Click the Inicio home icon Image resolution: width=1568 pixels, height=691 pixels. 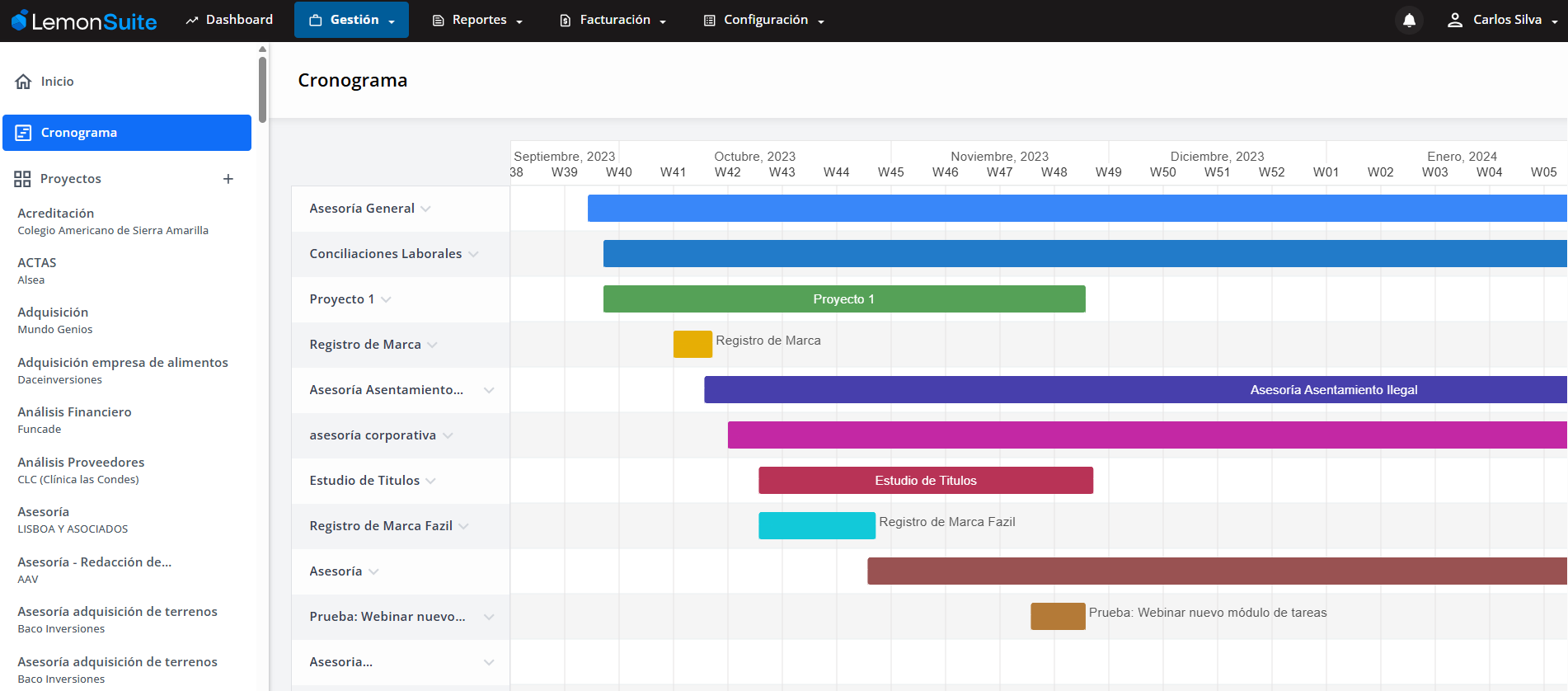23,82
